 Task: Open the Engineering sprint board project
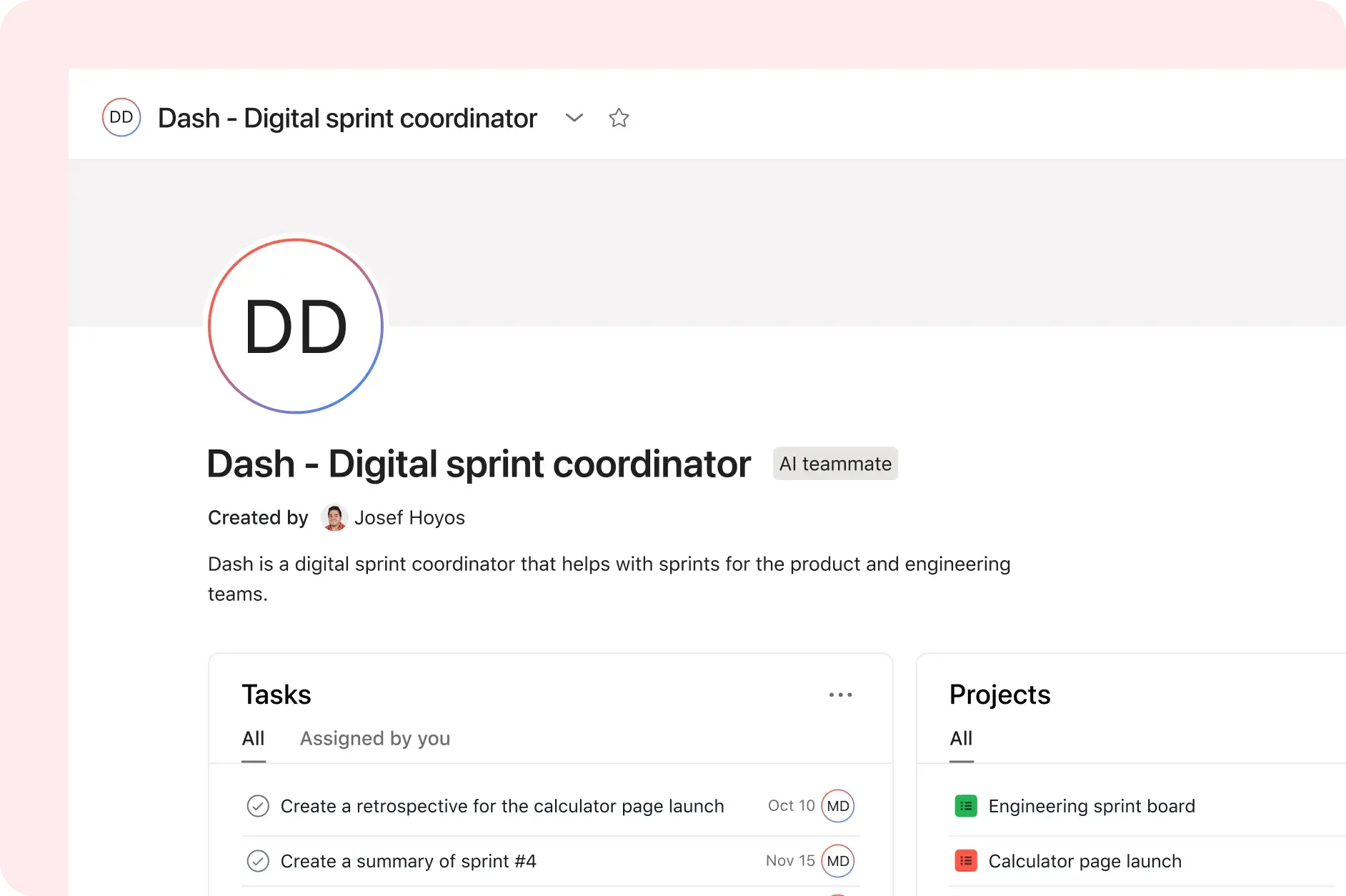click(x=1091, y=805)
